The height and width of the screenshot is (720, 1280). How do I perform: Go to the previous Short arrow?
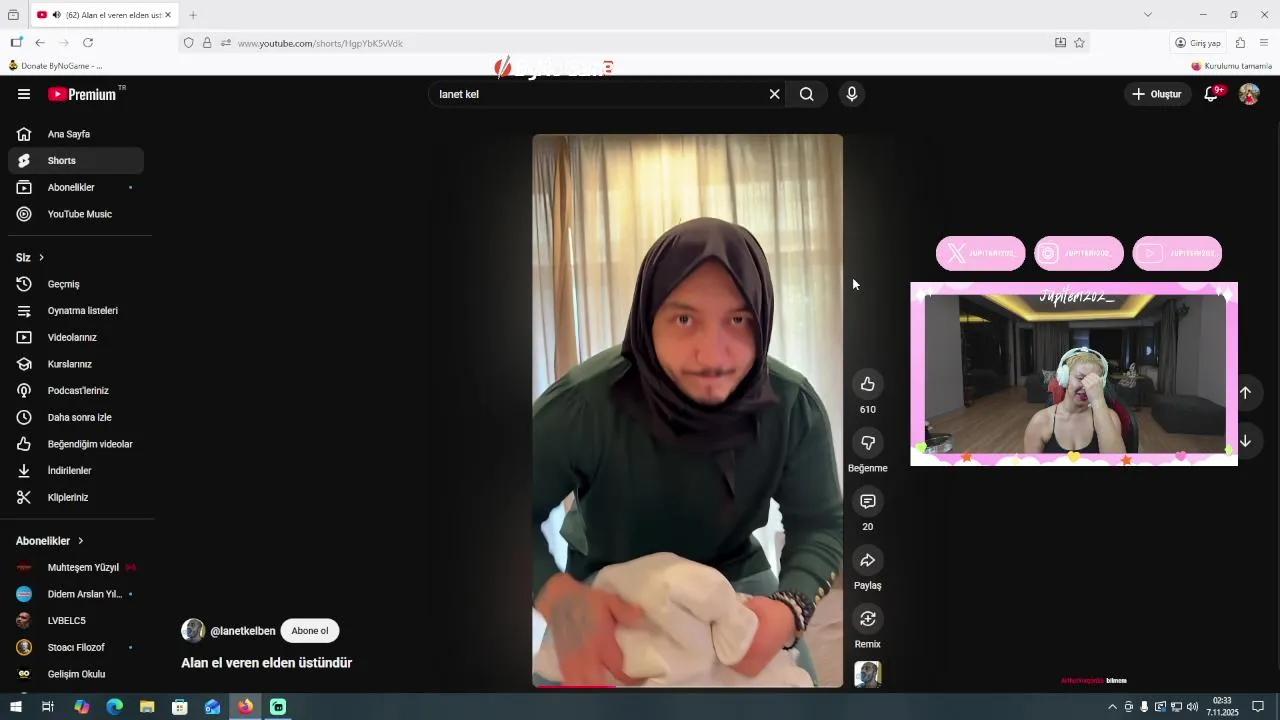tap(1245, 392)
